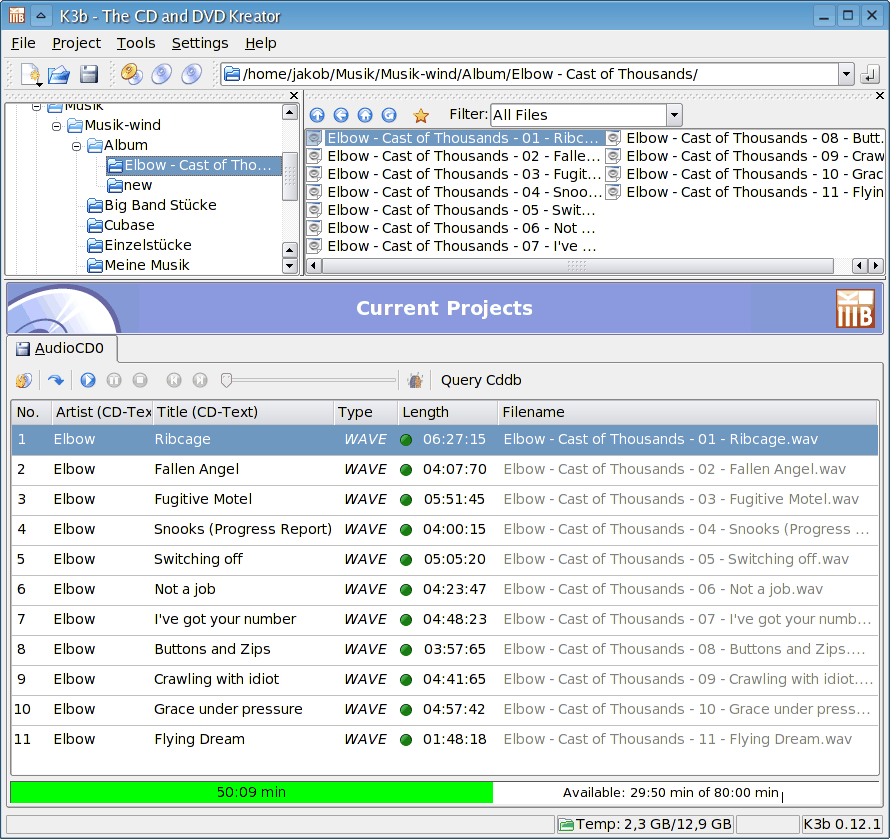Click the audio playback position slider
890x839 pixels.
coord(310,380)
